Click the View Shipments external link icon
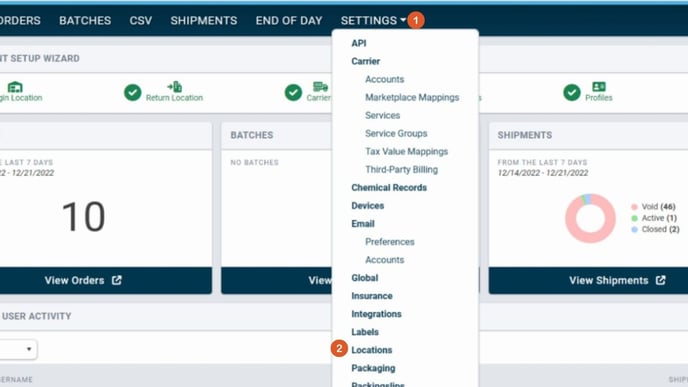The height and width of the screenshot is (387, 688). click(661, 280)
